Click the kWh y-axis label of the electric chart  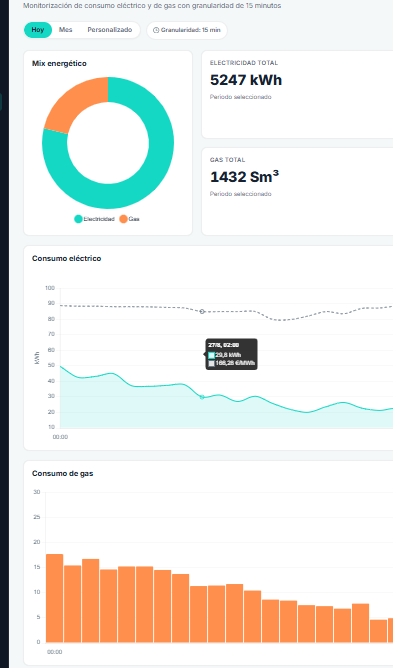click(37, 358)
